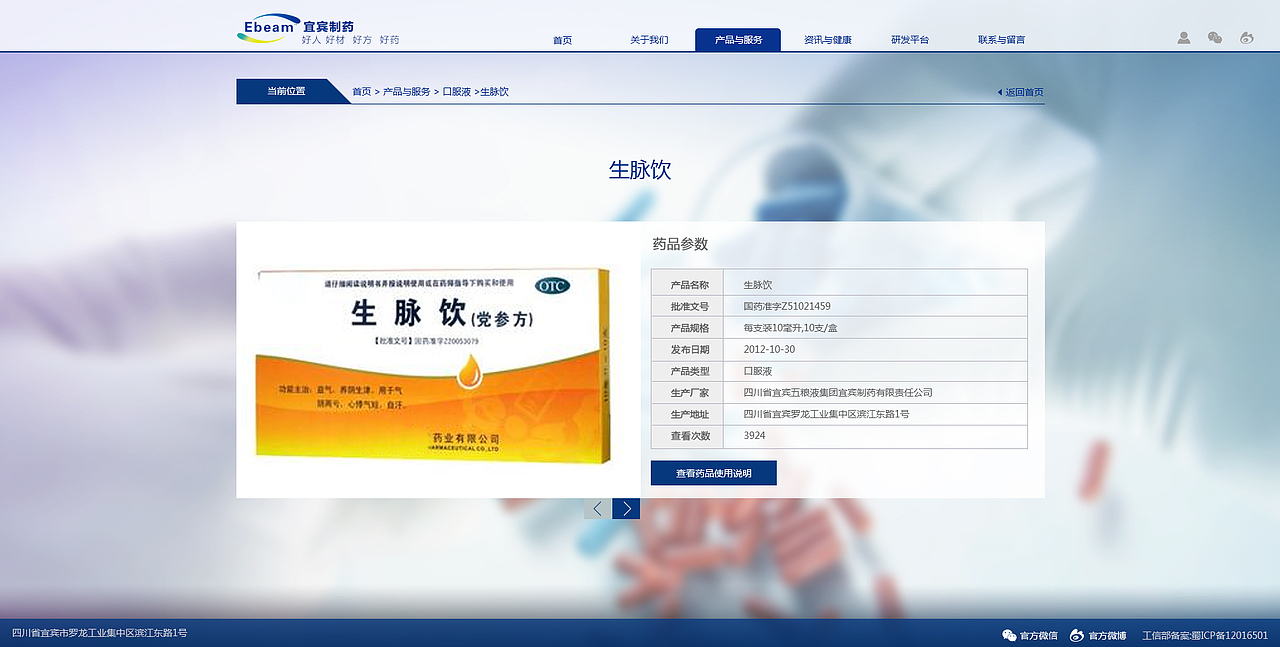
Task: Open the 资讯与健康 menu
Action: pos(828,40)
